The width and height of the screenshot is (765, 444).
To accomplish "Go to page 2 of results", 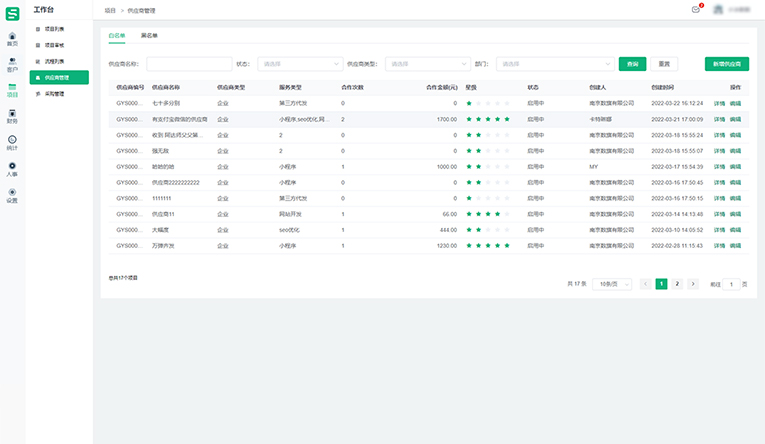I will coord(677,284).
